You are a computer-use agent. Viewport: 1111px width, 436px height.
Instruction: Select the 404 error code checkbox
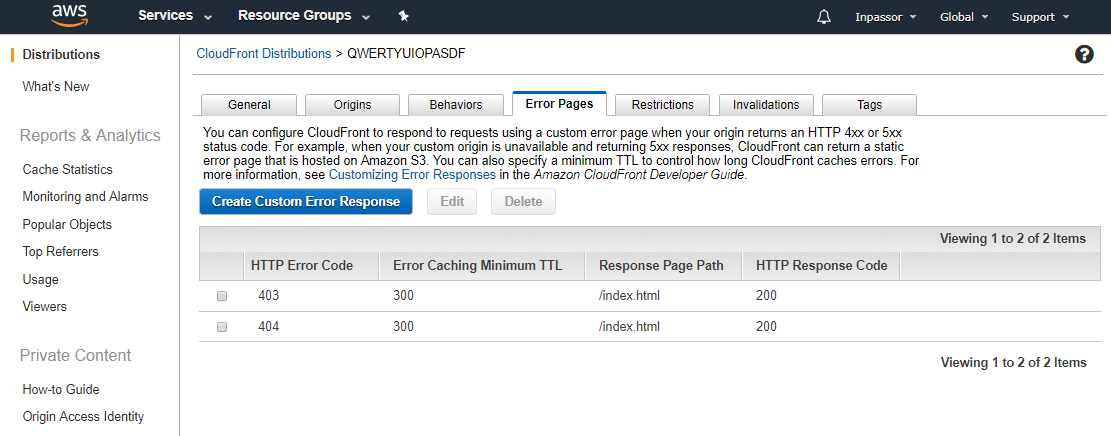pyautogui.click(x=222, y=327)
